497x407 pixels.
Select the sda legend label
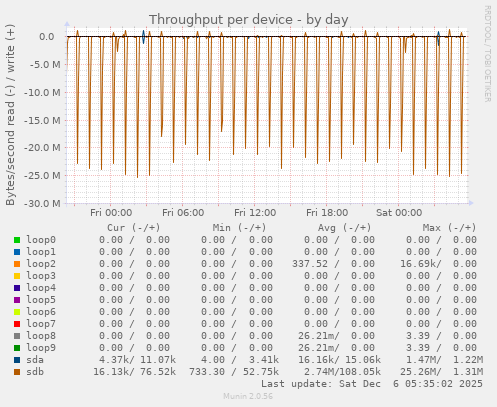click(35, 360)
